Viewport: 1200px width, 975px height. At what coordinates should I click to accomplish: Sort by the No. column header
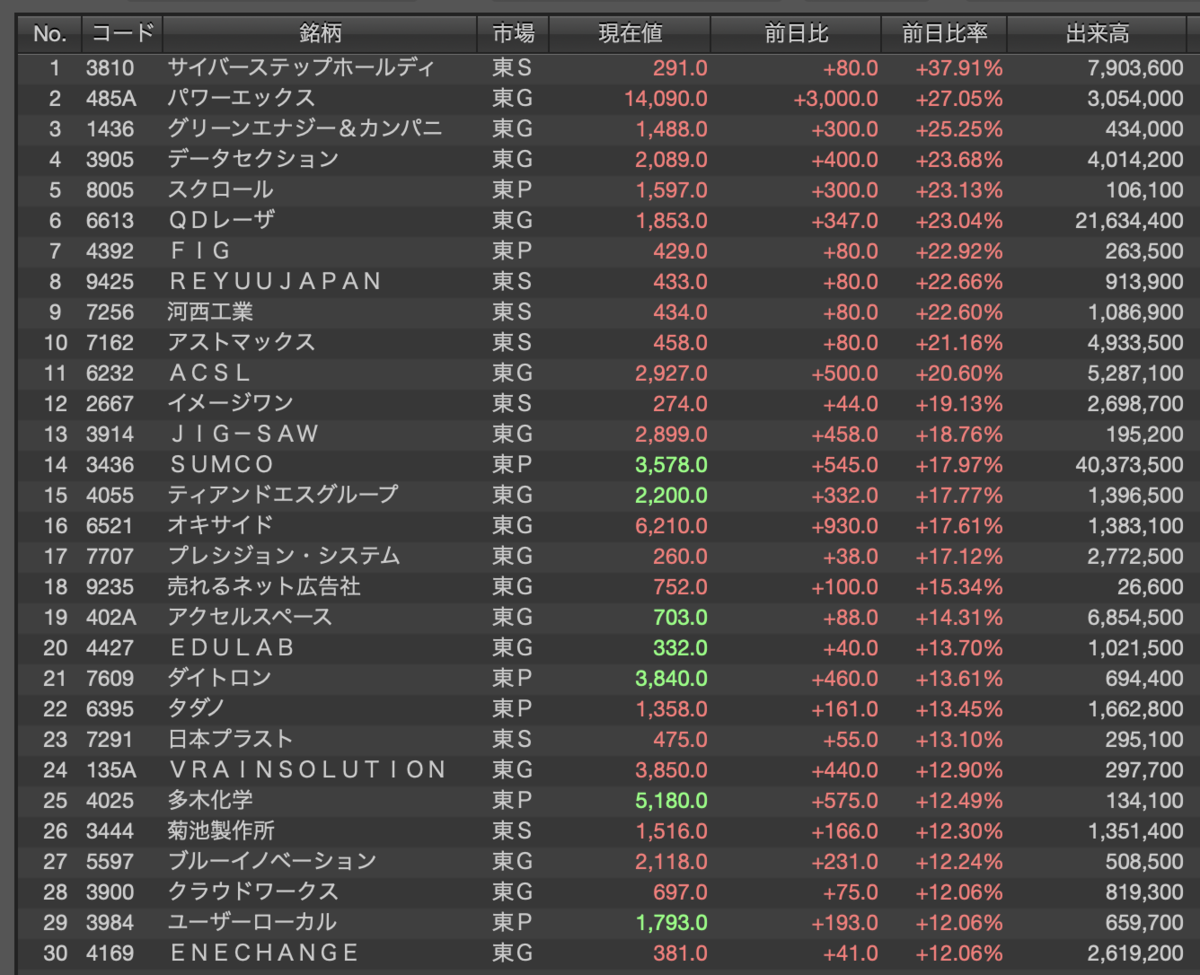pos(49,34)
